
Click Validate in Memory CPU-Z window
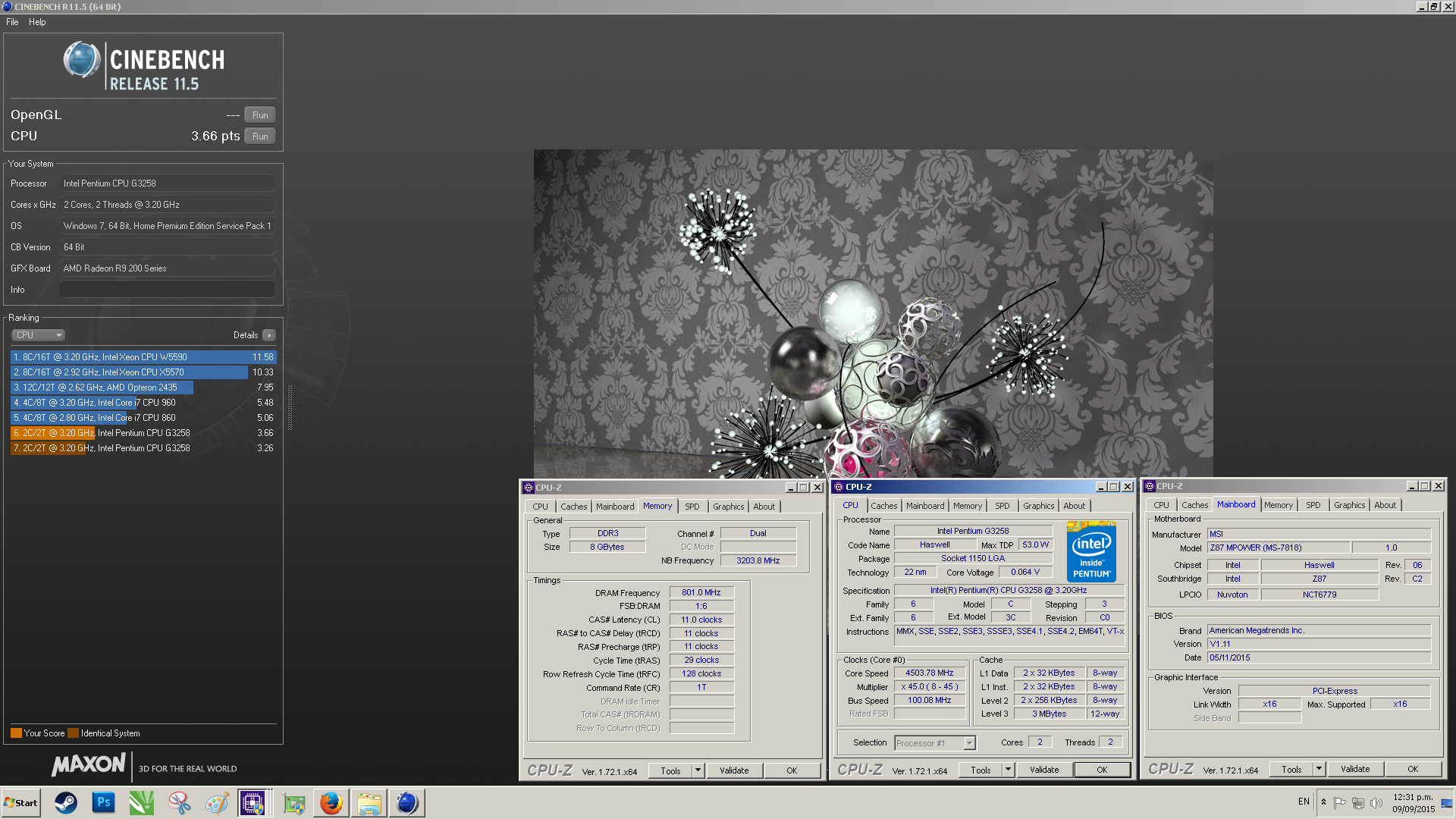[734, 770]
